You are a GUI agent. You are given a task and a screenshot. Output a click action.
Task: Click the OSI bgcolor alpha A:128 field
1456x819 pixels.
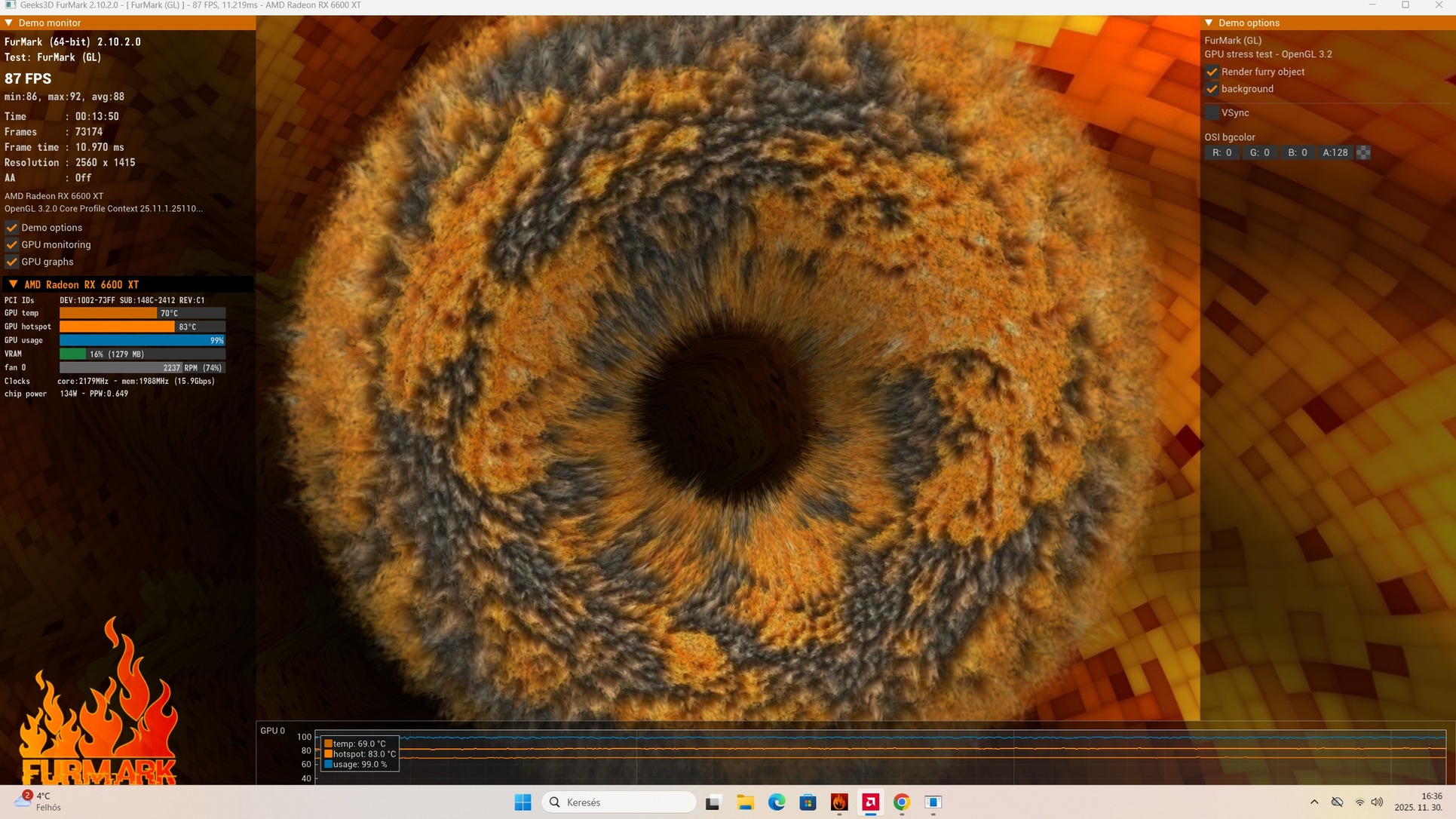coord(1335,152)
